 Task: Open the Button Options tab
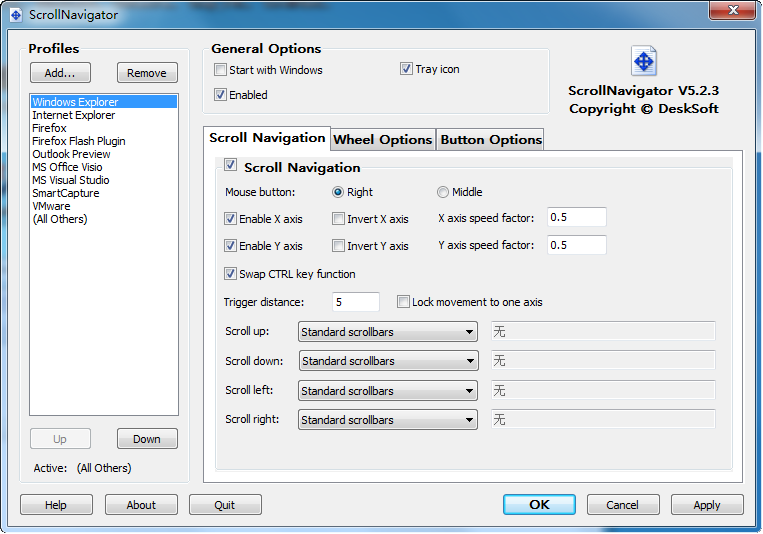(491, 139)
